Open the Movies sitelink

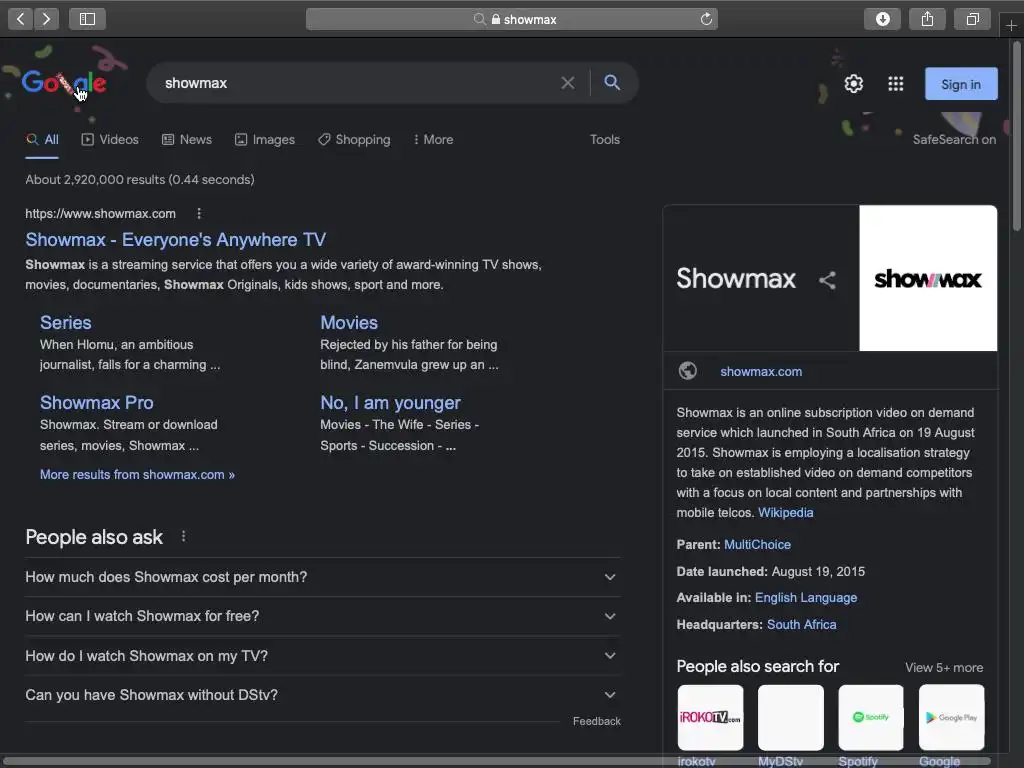pyautogui.click(x=349, y=323)
